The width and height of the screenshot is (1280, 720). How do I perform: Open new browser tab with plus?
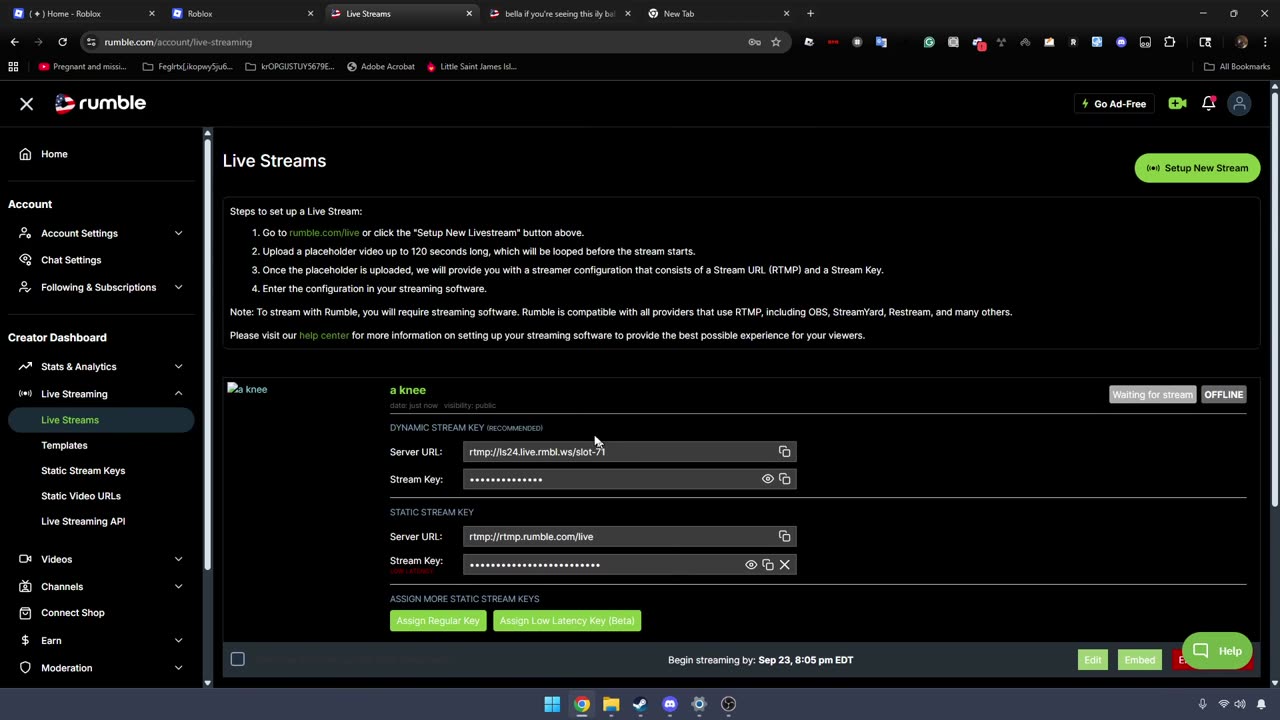point(810,14)
